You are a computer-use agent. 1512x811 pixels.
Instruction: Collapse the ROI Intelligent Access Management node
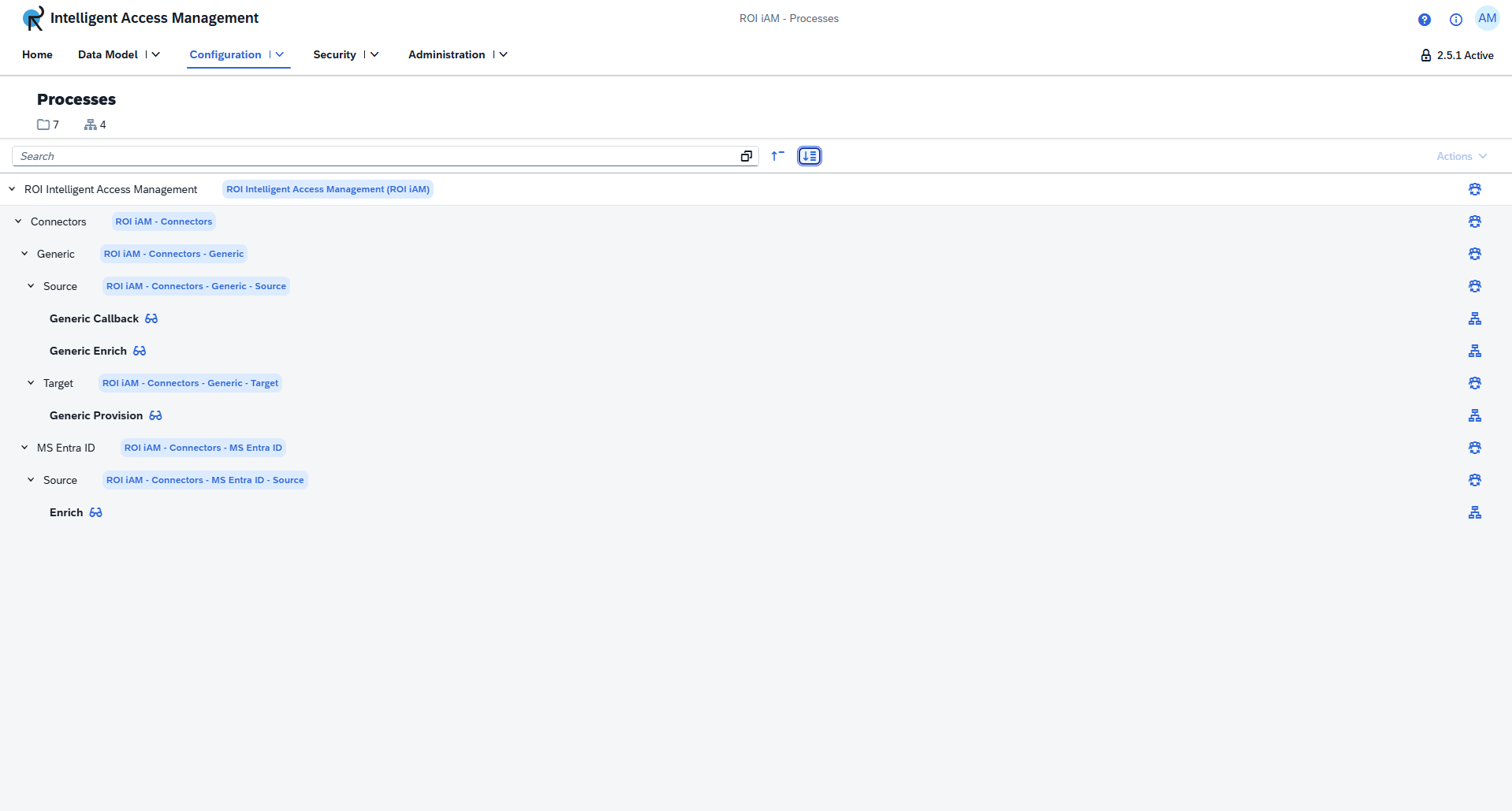tap(12, 189)
